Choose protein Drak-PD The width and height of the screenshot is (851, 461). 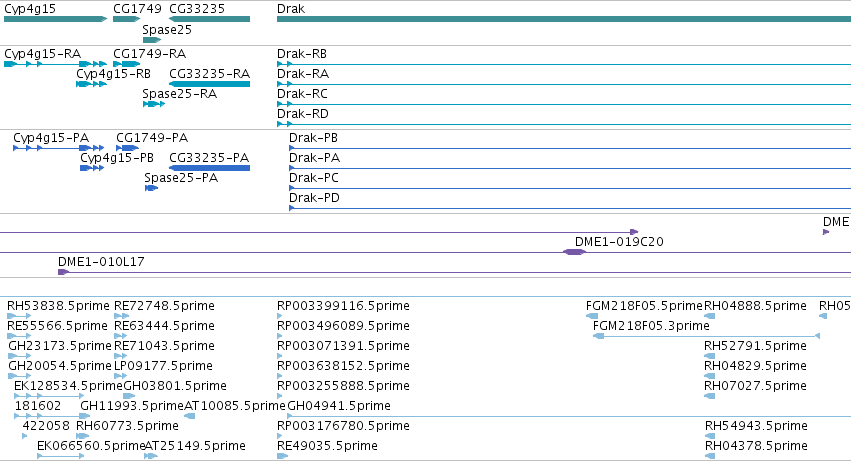tap(314, 198)
